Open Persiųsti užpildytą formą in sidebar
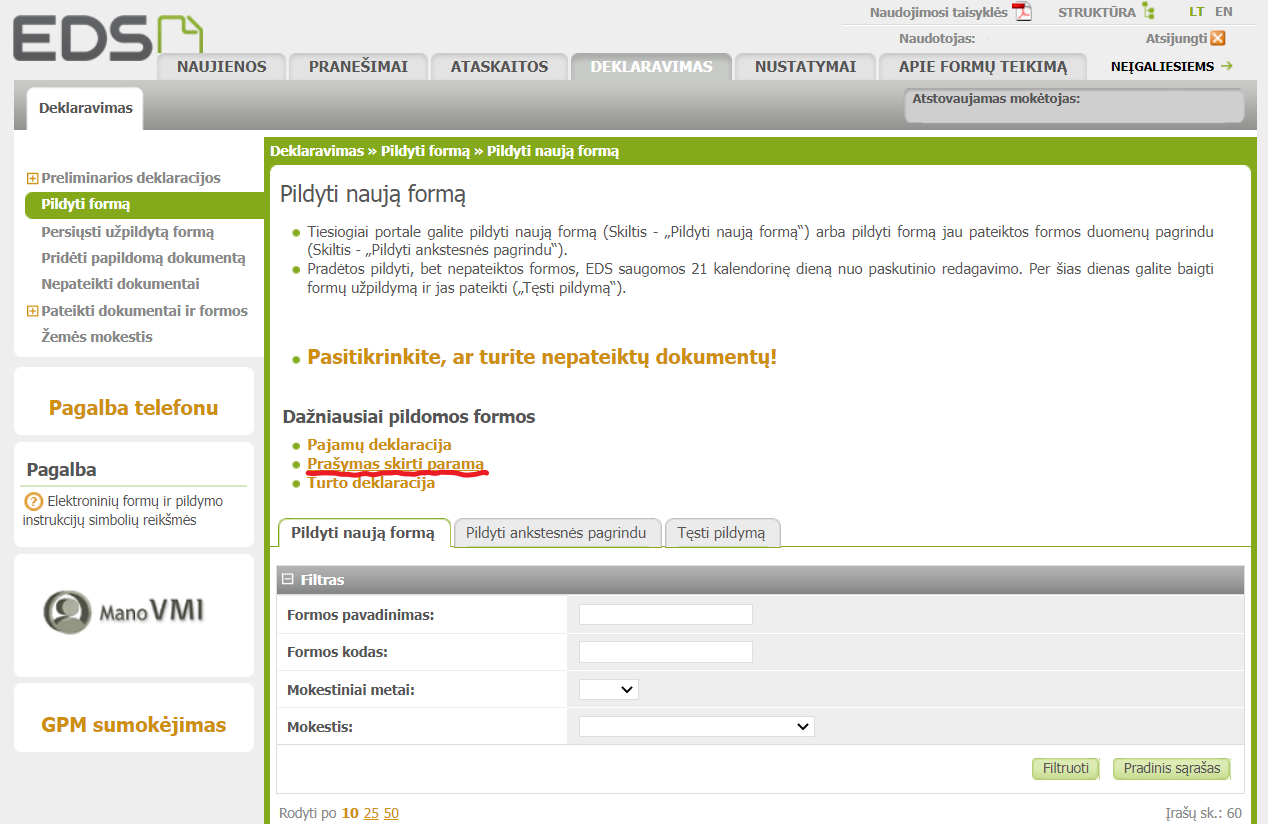 click(x=128, y=232)
